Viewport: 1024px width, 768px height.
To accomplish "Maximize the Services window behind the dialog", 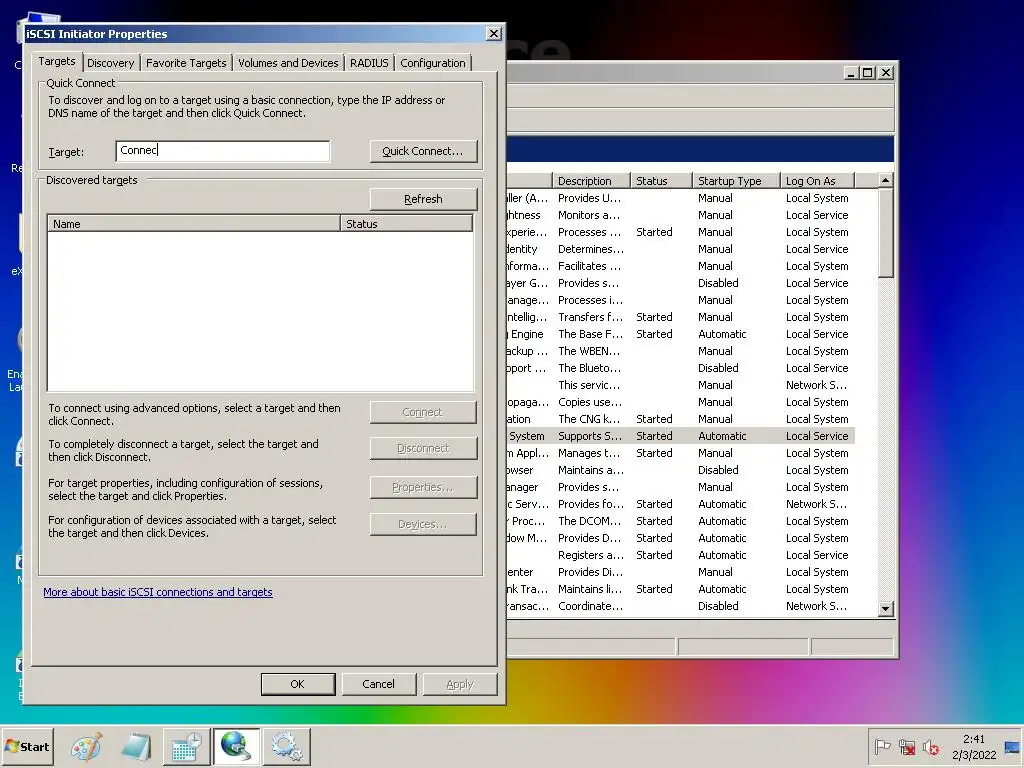I will [x=867, y=72].
